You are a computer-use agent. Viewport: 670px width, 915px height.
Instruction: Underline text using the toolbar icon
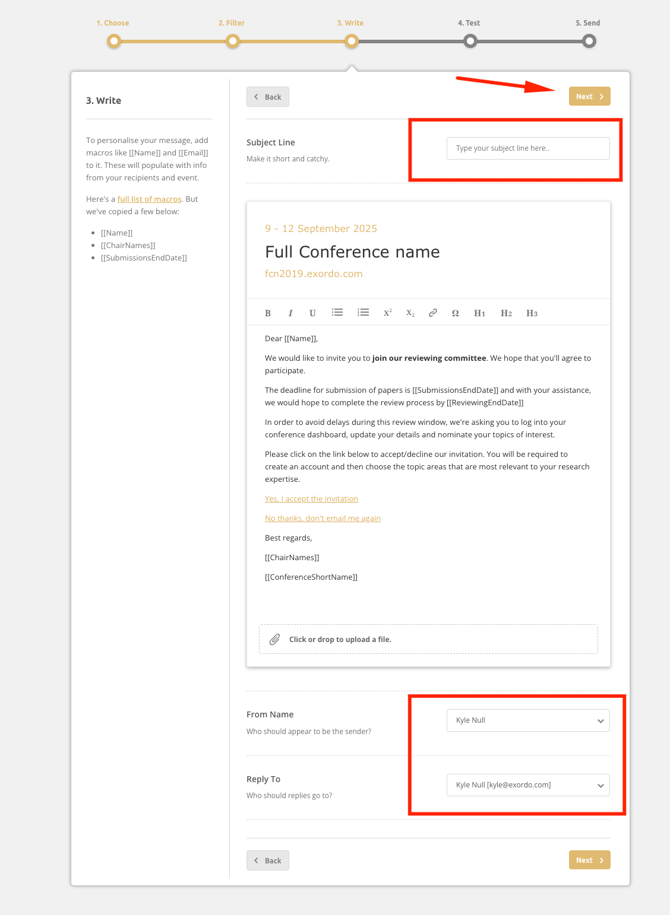point(312,313)
